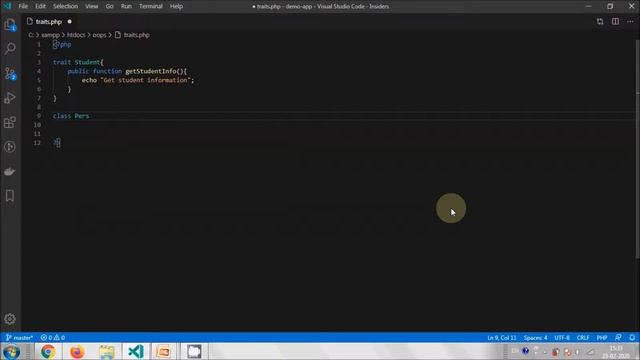Click the htdocs breadcrumb segment
The height and width of the screenshot is (360, 640).
coord(76,35)
